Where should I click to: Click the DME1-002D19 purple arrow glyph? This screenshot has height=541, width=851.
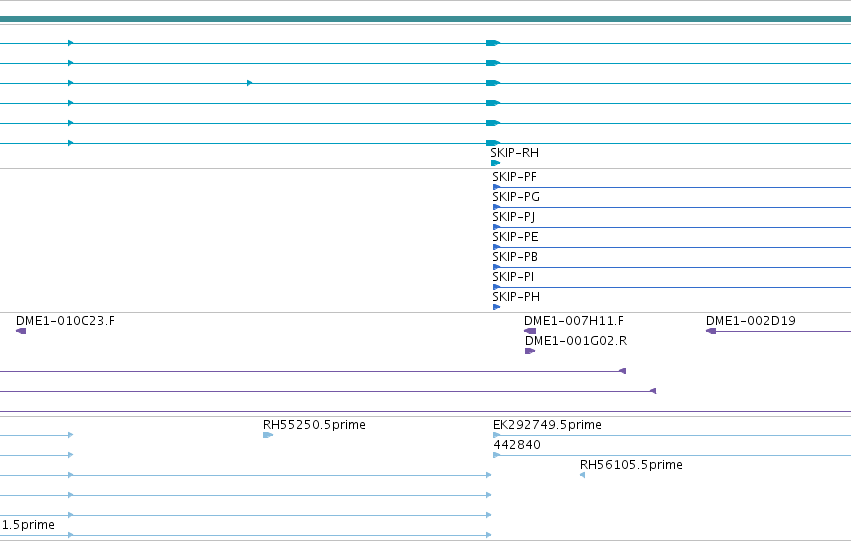tap(711, 331)
